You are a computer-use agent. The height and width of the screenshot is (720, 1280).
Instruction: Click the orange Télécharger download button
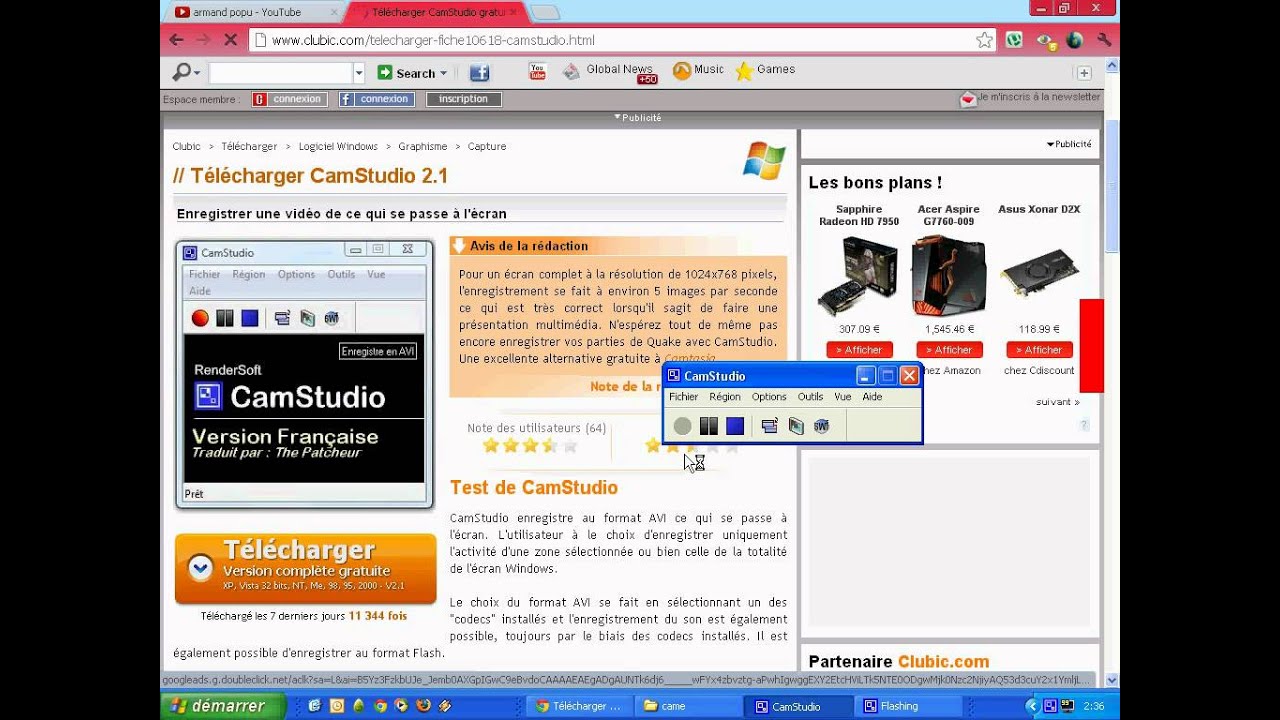305,569
